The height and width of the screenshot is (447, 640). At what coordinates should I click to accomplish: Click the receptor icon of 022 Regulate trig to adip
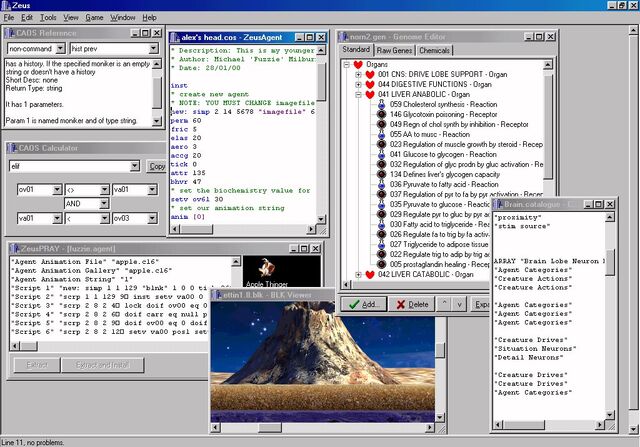[381, 254]
